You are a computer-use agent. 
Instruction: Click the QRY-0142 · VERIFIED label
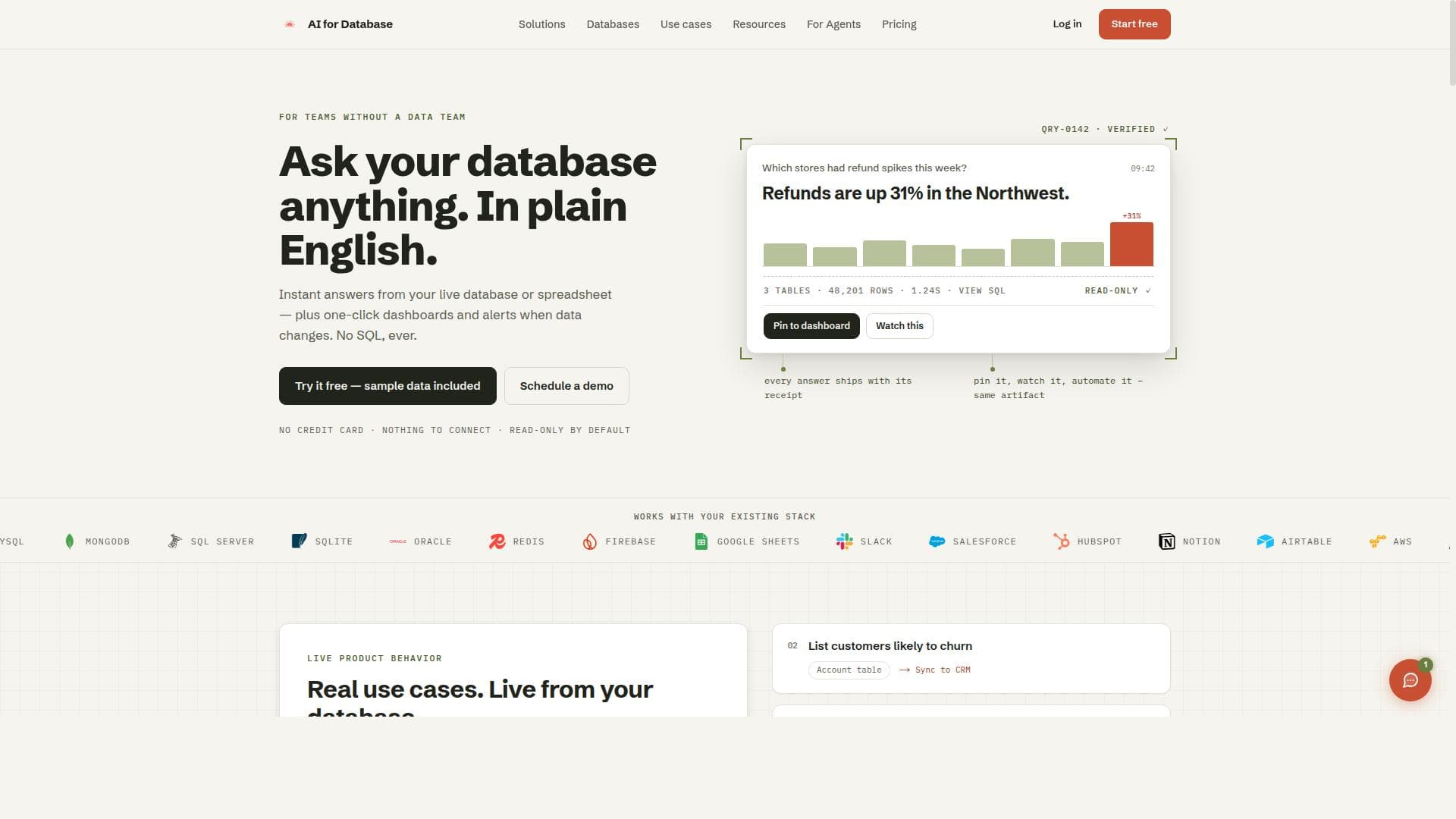1104,129
